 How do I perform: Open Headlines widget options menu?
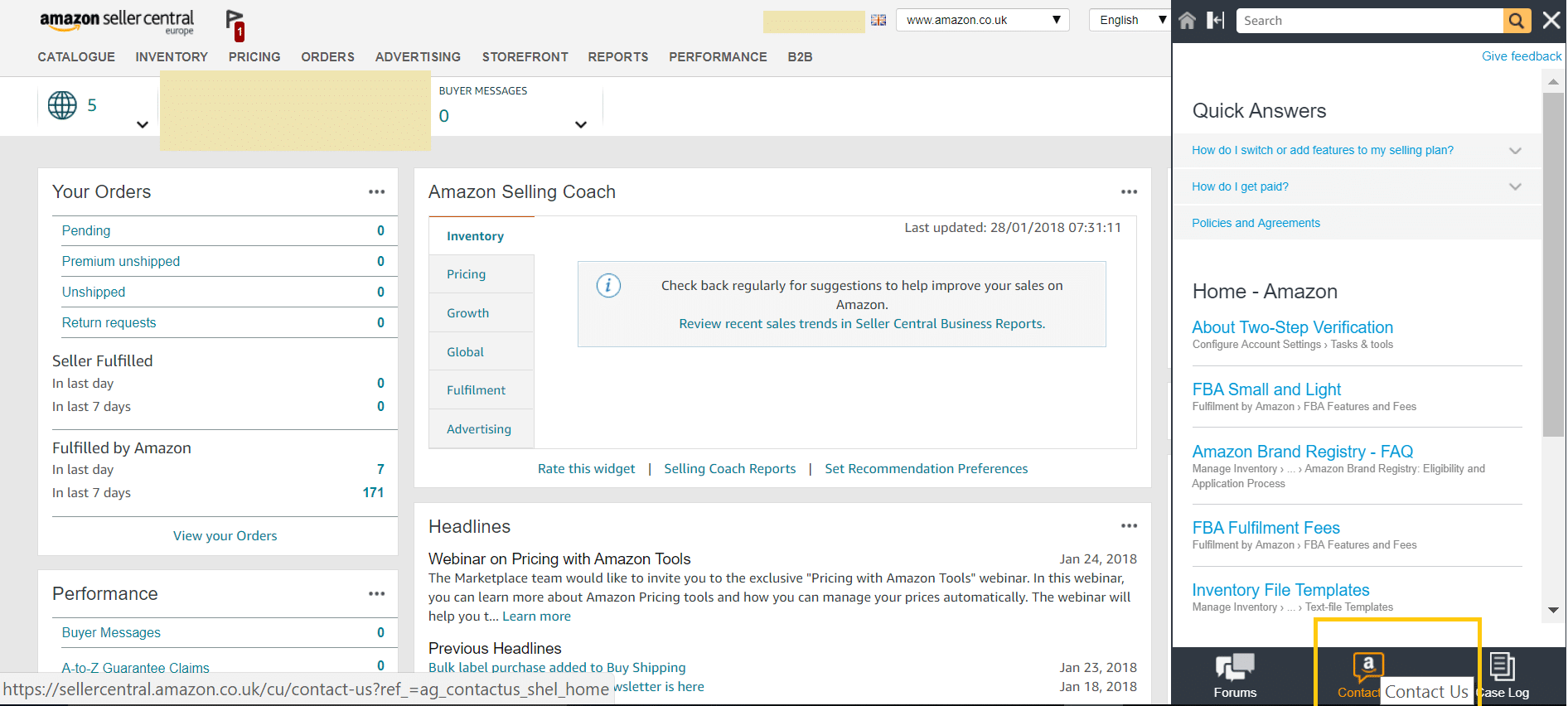tap(1129, 526)
